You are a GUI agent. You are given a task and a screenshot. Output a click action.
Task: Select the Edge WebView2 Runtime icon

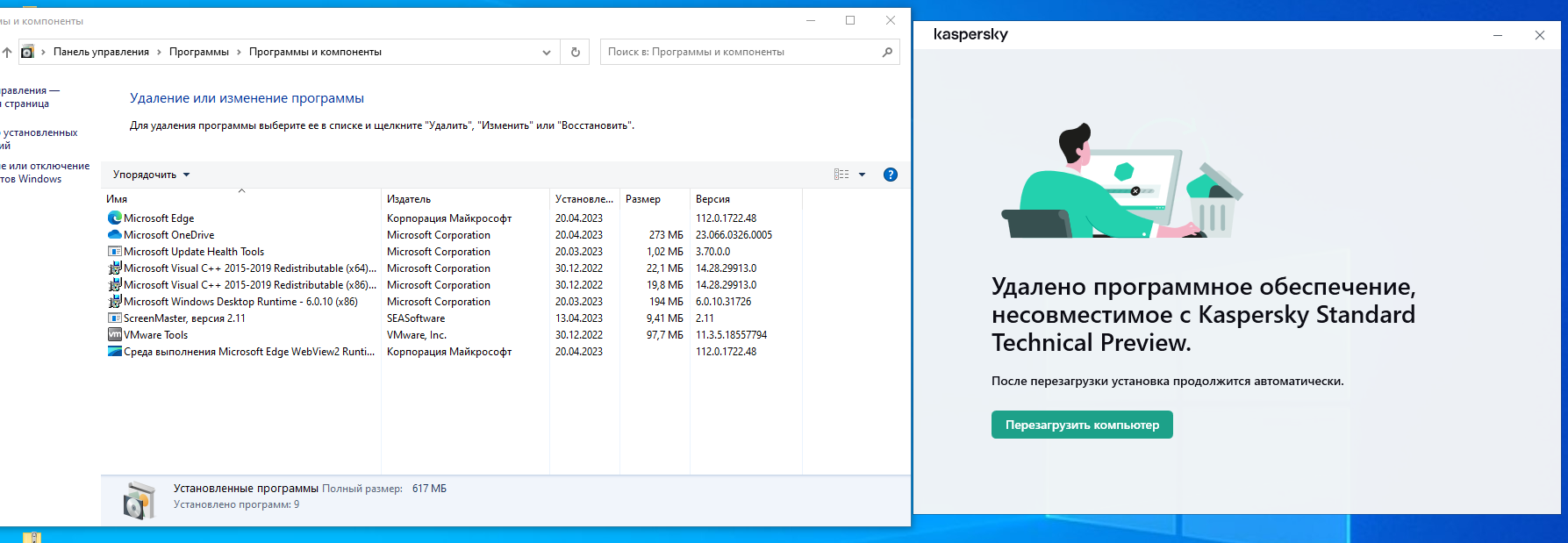pyautogui.click(x=115, y=351)
